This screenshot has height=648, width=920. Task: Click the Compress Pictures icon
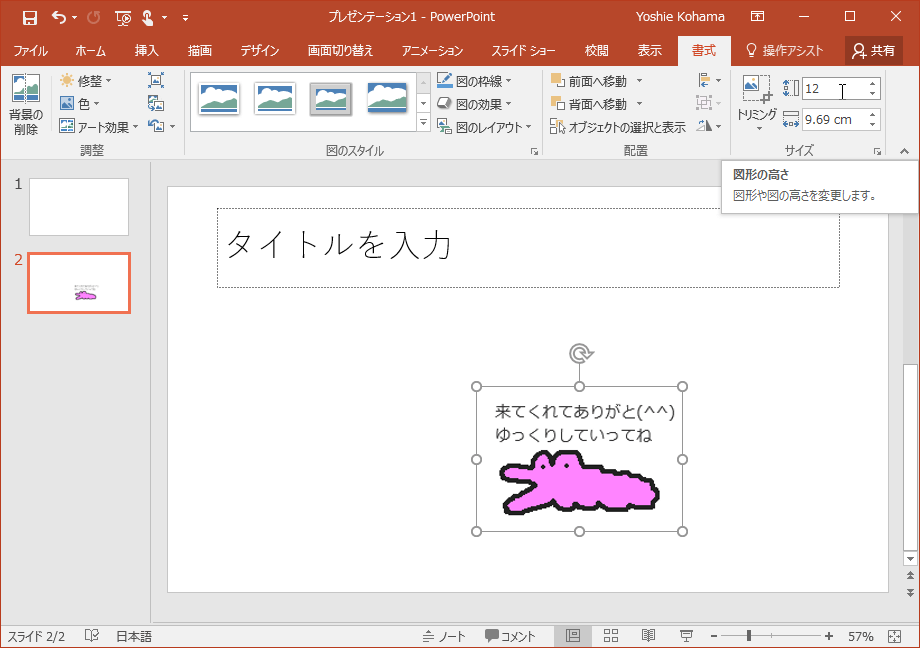pyautogui.click(x=155, y=80)
